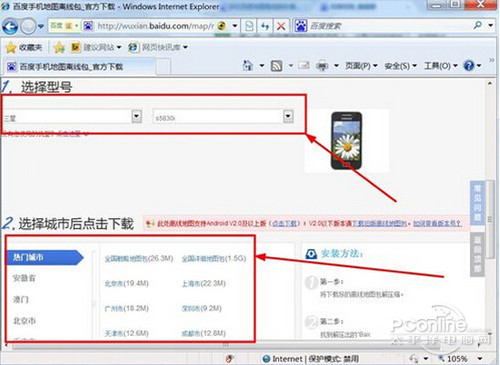Click the RSS feeds icon
Image resolution: width=500 pixels, height=365 pixels.
276,66
